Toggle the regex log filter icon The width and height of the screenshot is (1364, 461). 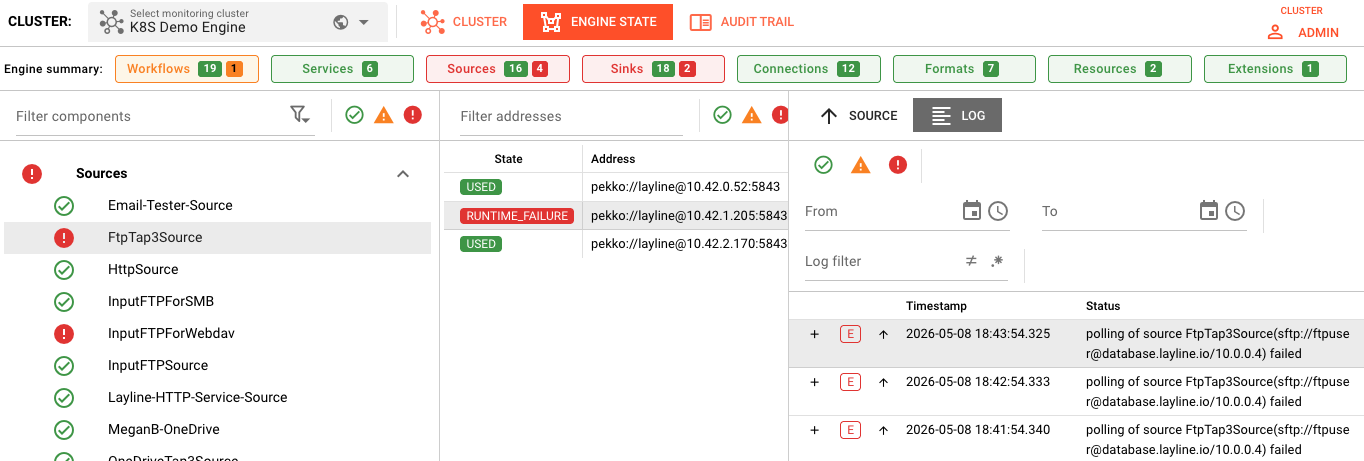[x=996, y=261]
